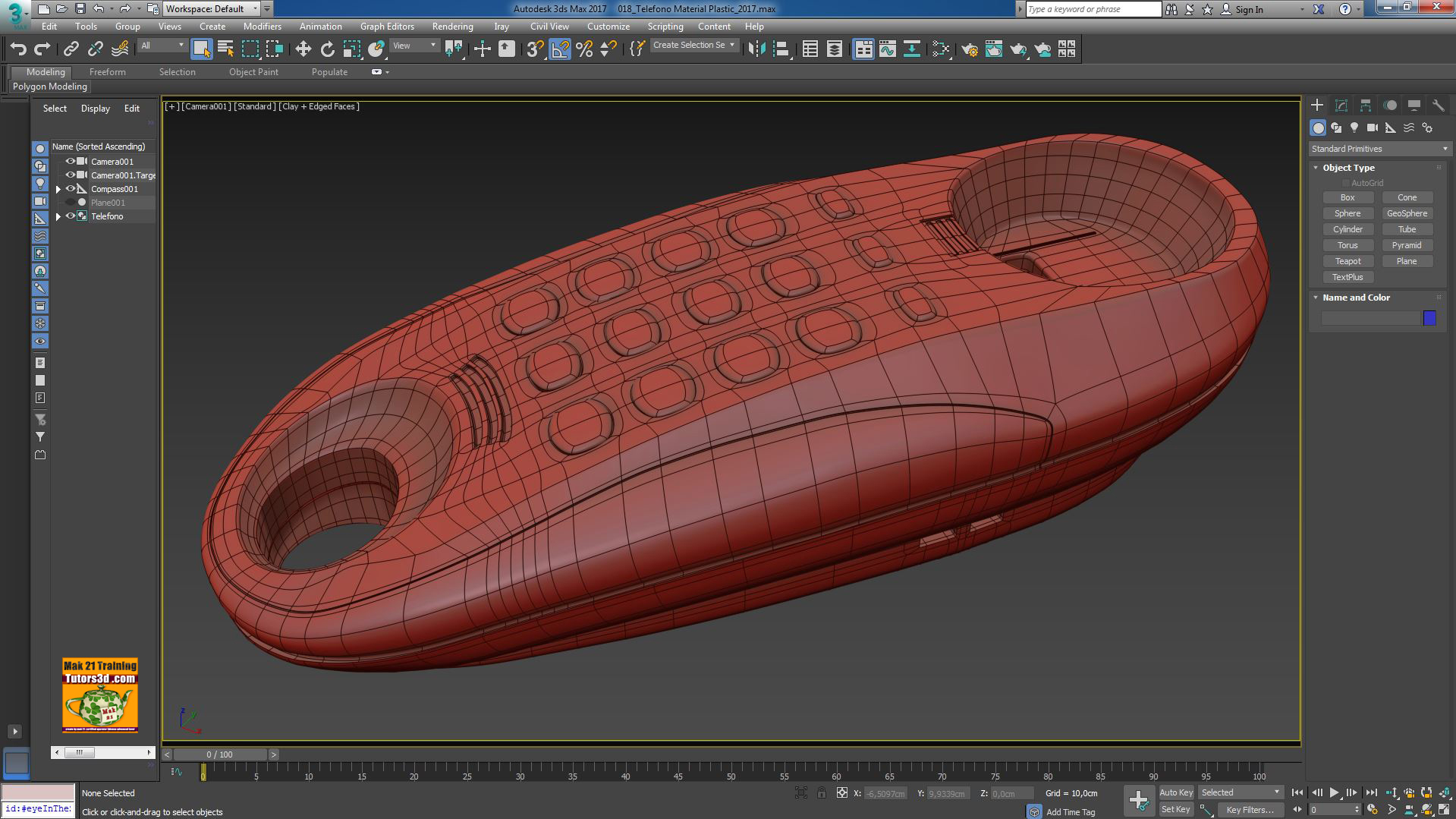Enable the AutoGrid checkbox

click(1346, 182)
